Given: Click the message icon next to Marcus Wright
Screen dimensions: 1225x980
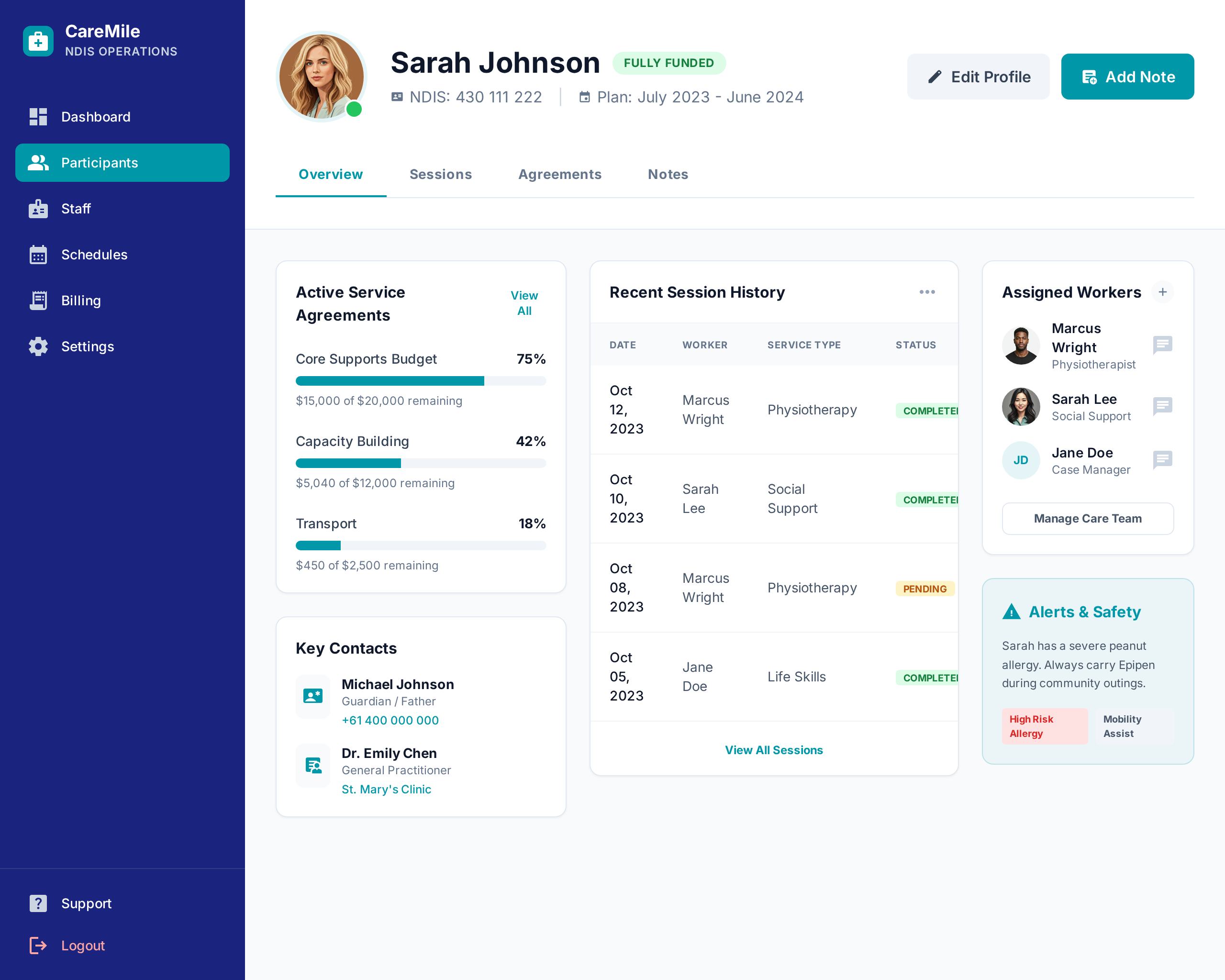Looking at the screenshot, I should click(x=1162, y=345).
